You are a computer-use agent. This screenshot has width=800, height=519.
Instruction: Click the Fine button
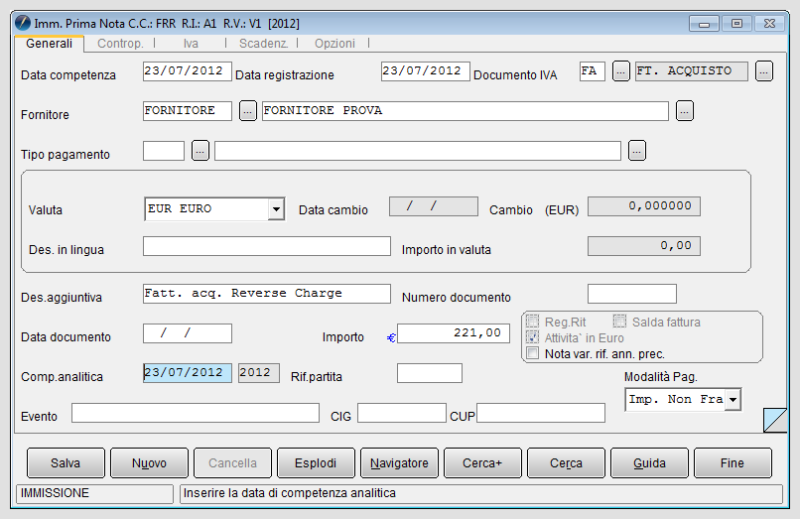click(x=733, y=463)
